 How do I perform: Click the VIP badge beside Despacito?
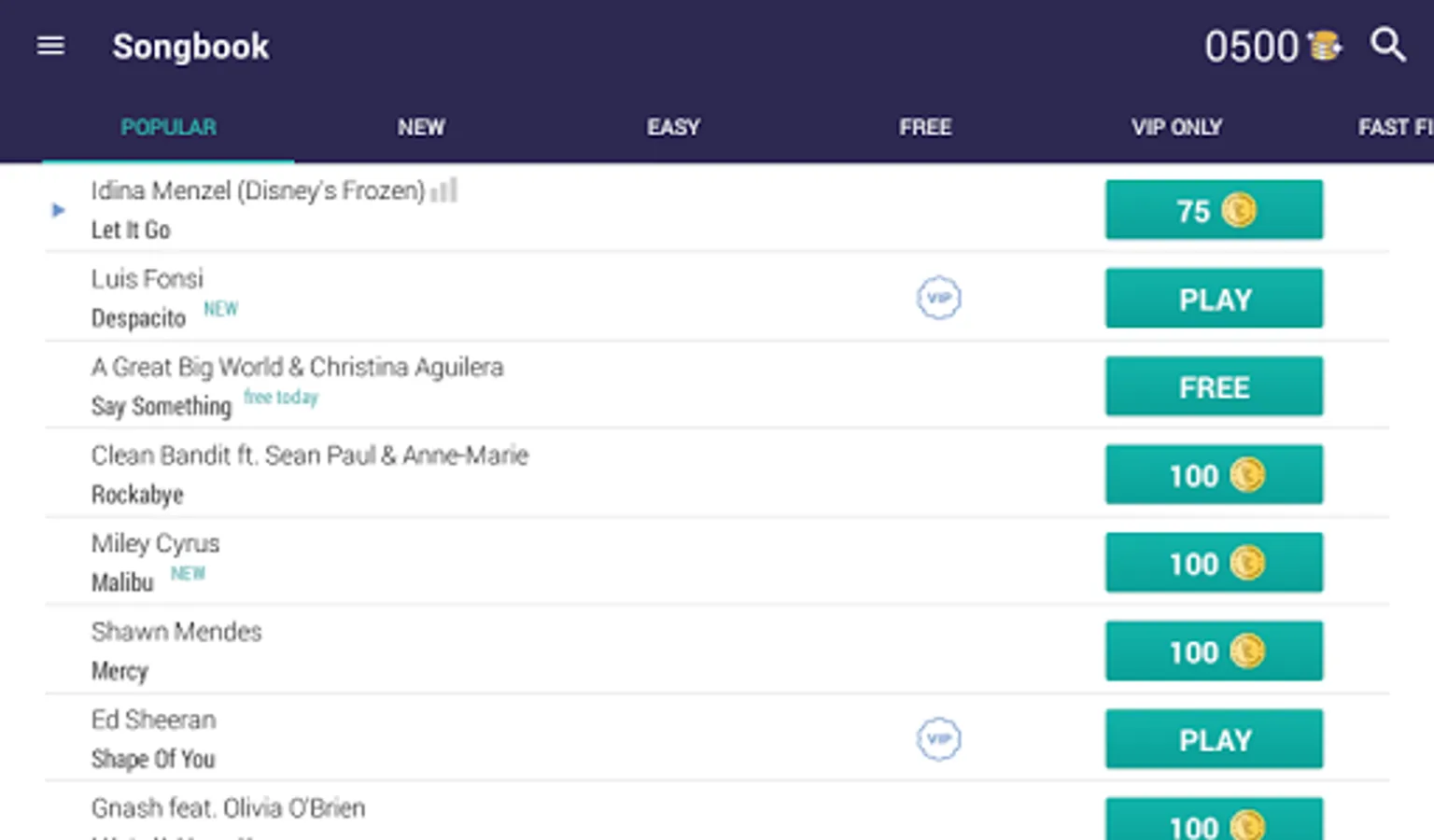(938, 298)
